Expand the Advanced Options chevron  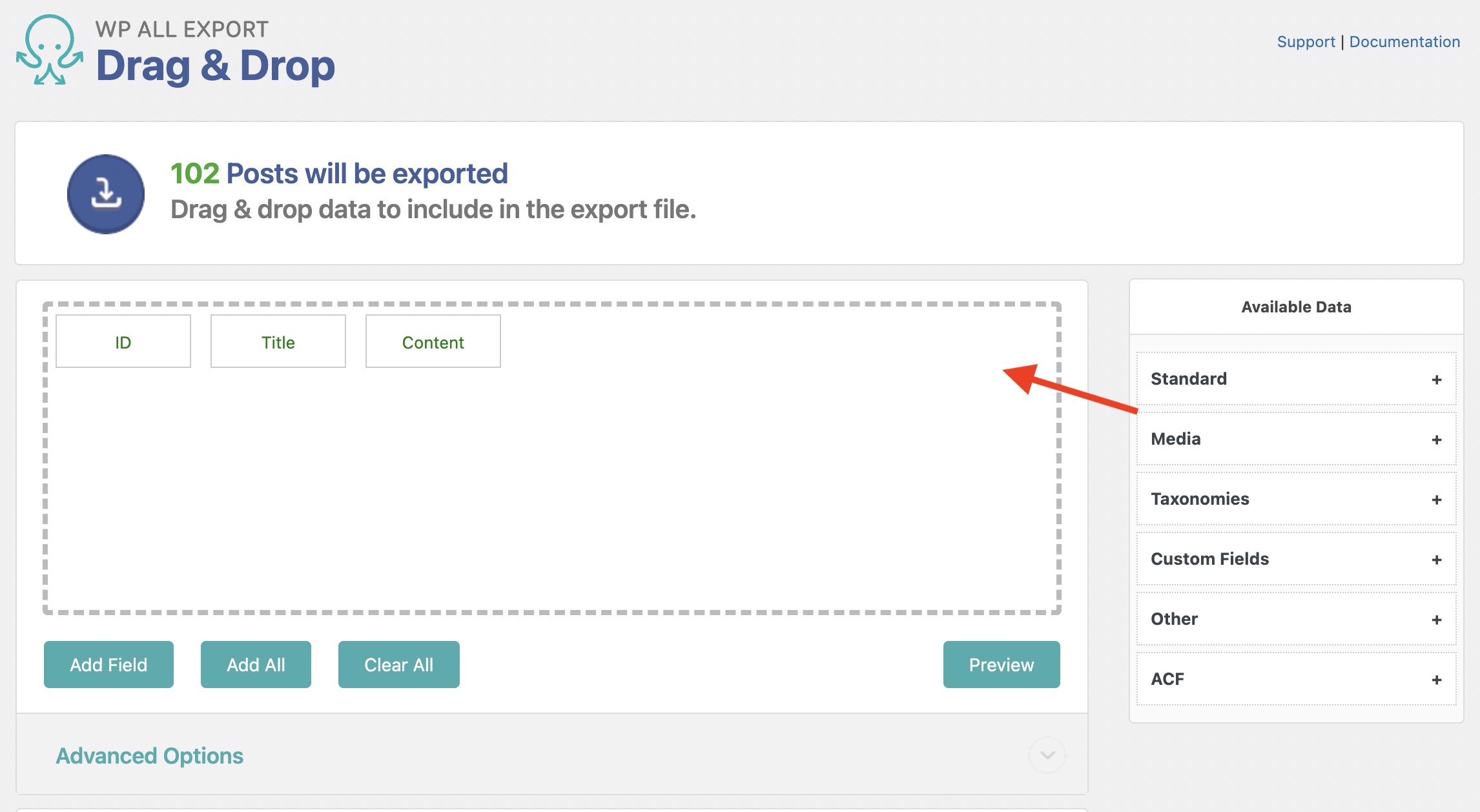coord(1047,755)
